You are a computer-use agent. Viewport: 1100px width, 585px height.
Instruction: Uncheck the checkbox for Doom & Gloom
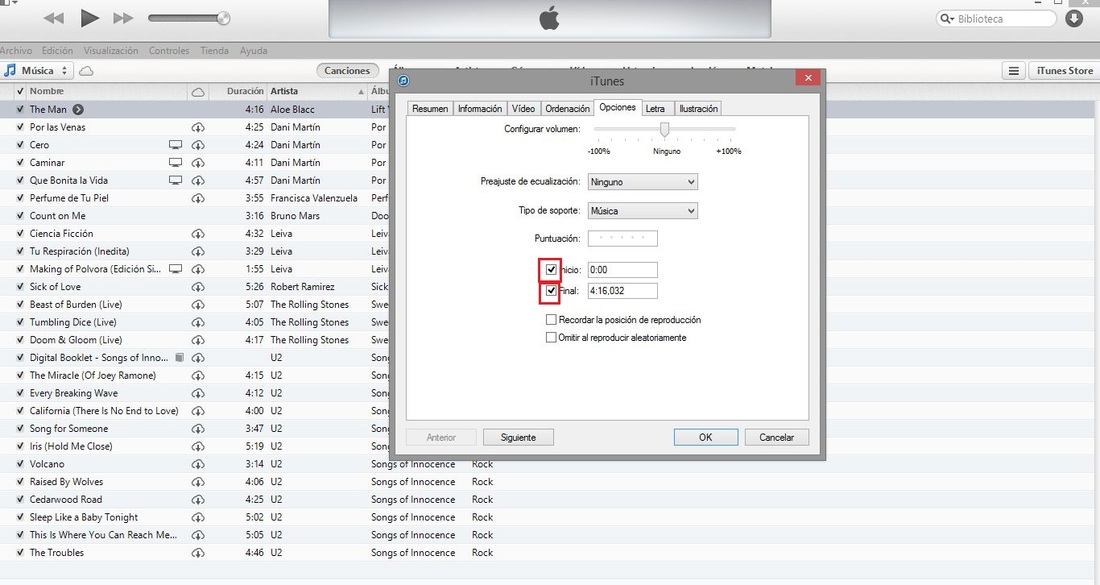tap(20, 340)
